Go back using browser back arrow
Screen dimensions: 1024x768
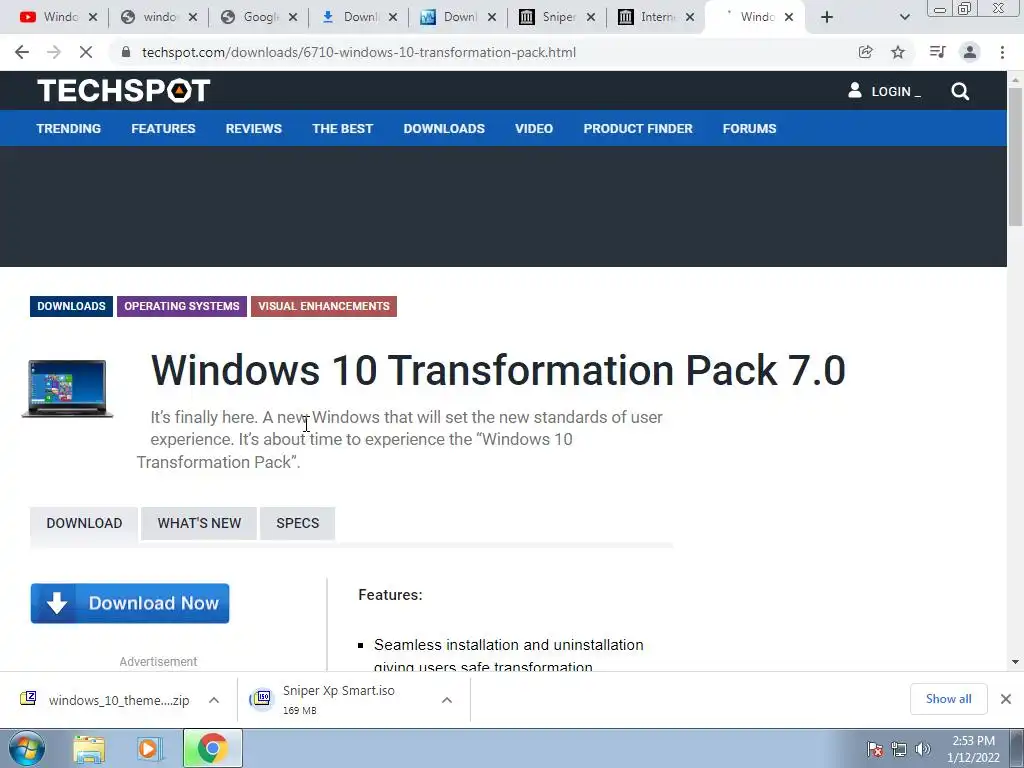(x=22, y=52)
